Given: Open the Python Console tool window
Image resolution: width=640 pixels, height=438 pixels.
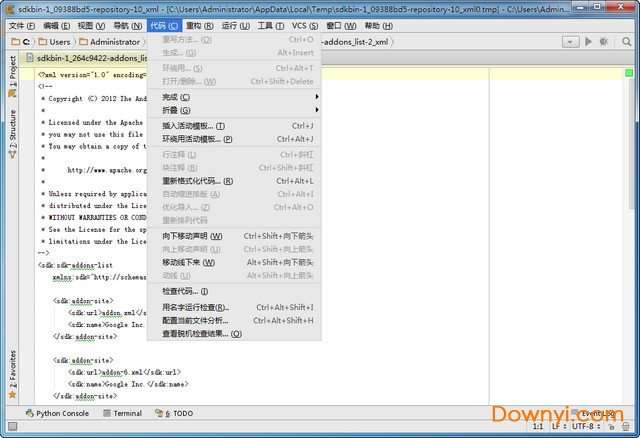Looking at the screenshot, I should click(57, 413).
